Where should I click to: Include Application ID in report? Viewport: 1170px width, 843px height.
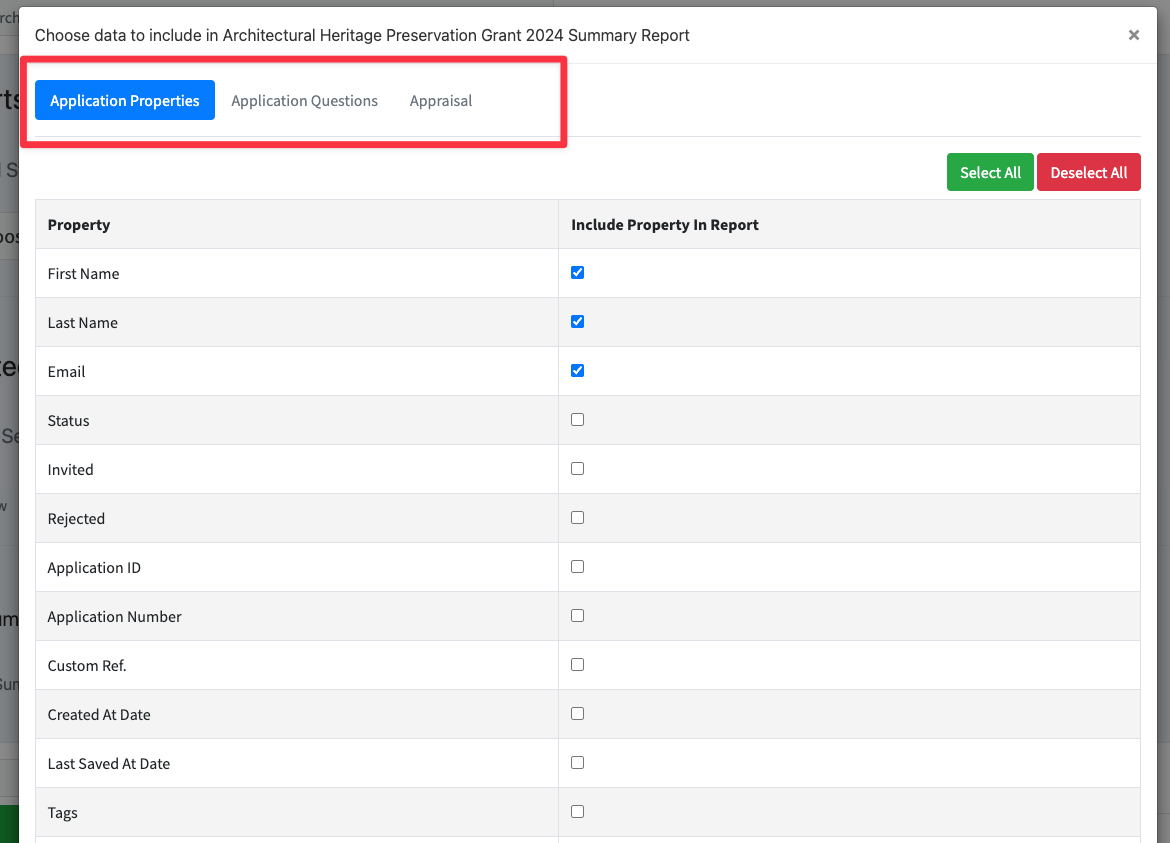point(577,567)
